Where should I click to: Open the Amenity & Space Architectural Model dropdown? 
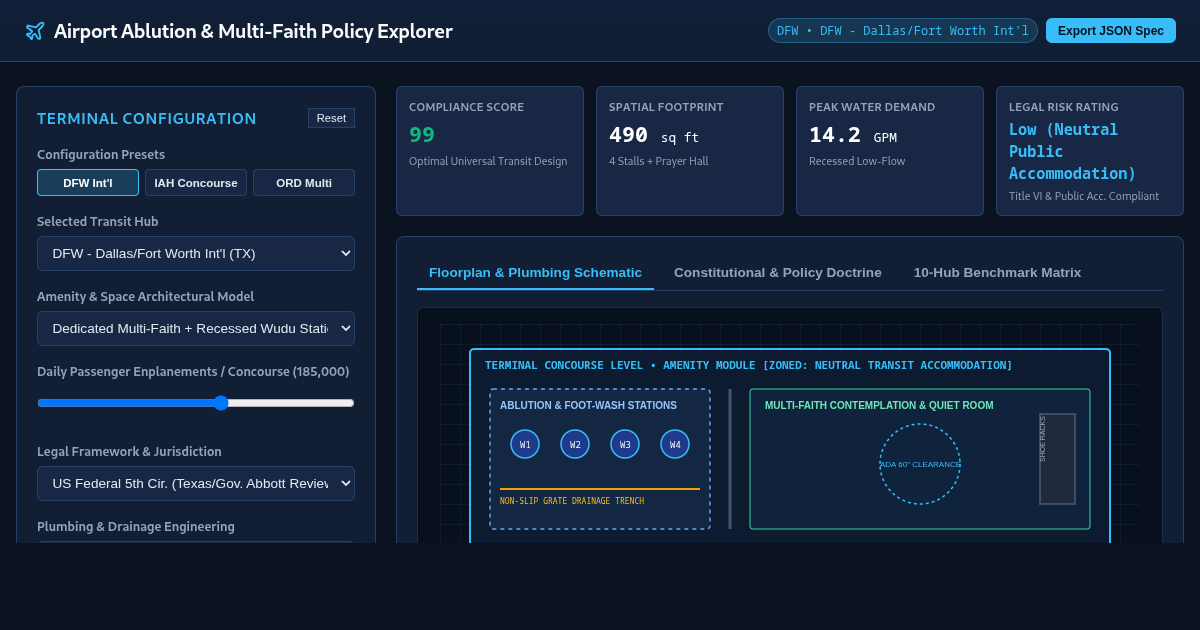click(196, 329)
